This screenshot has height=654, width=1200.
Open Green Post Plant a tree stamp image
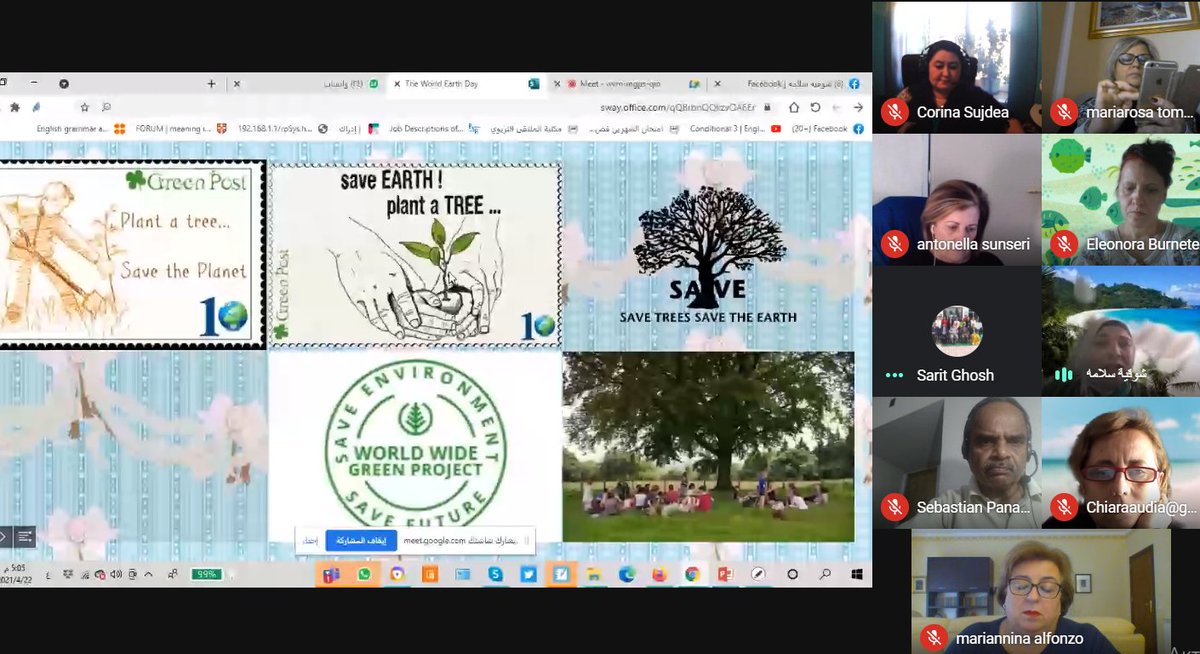[132, 255]
